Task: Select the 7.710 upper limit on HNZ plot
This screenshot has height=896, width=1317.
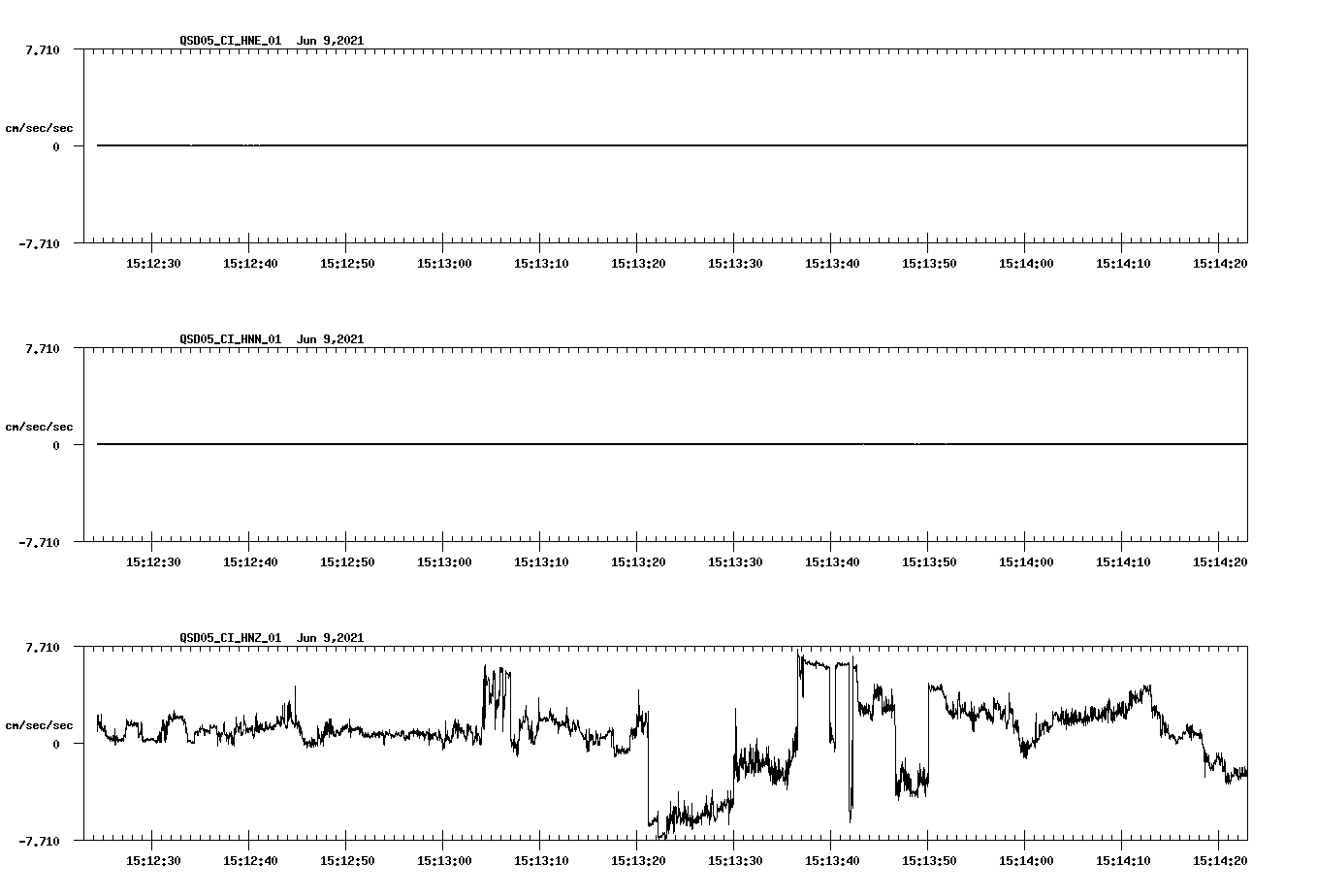Action: pyautogui.click(x=43, y=647)
